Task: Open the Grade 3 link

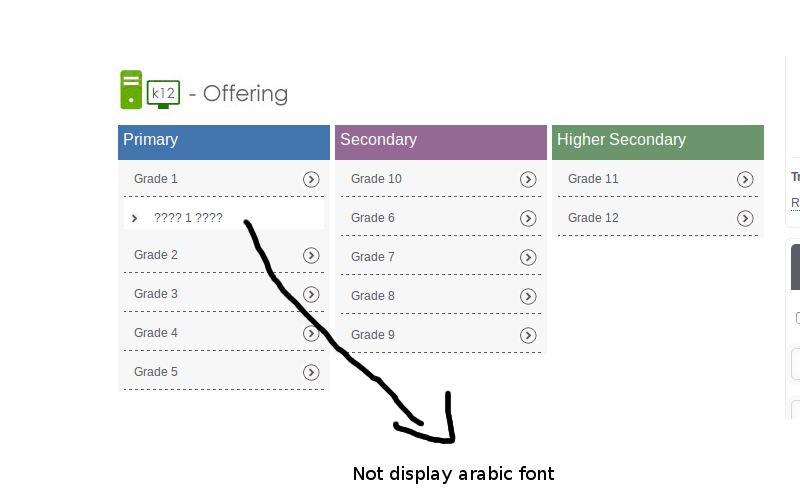Action: [x=156, y=294]
